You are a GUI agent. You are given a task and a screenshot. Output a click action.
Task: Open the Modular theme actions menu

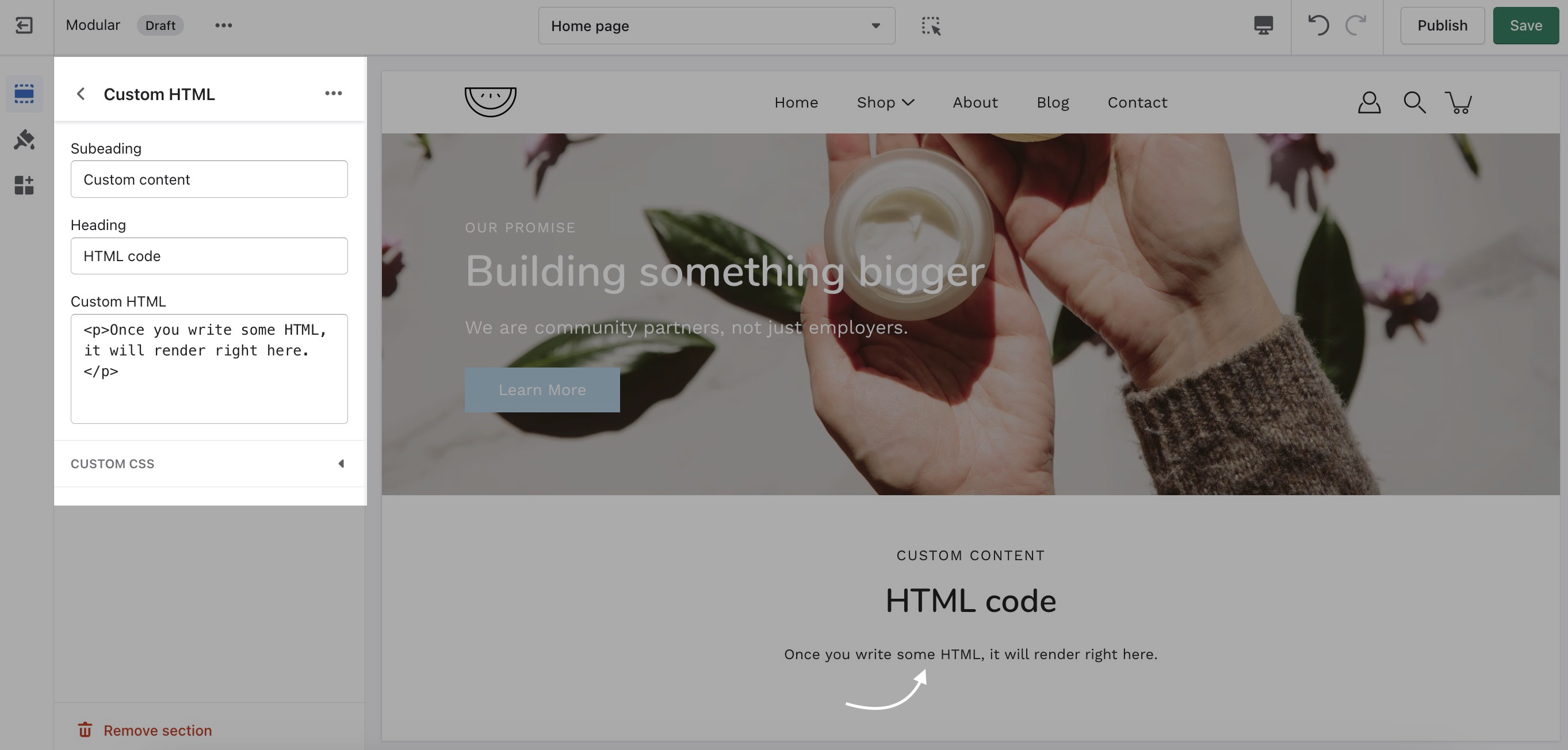223,25
